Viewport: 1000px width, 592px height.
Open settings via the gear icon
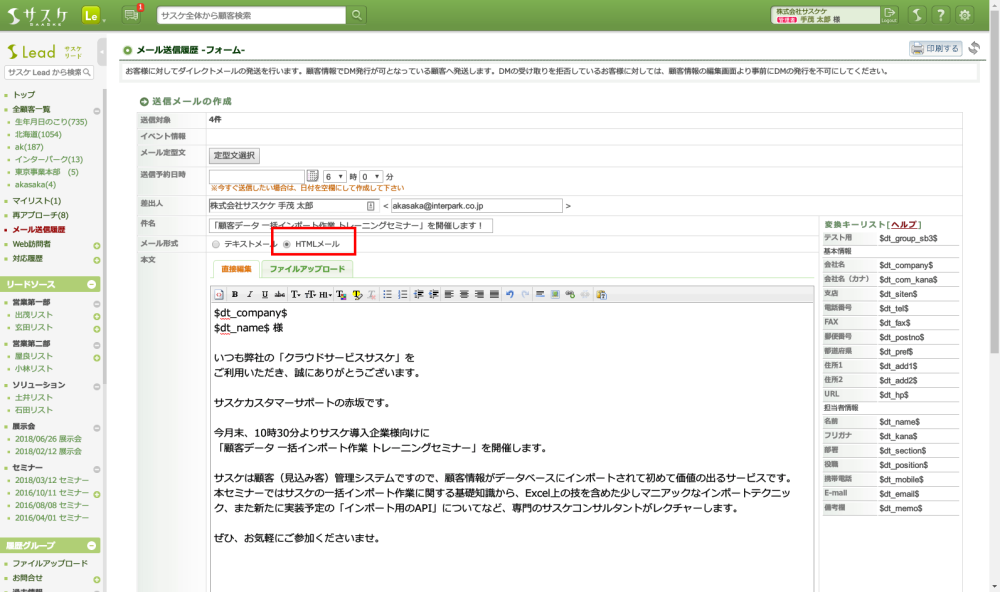965,14
